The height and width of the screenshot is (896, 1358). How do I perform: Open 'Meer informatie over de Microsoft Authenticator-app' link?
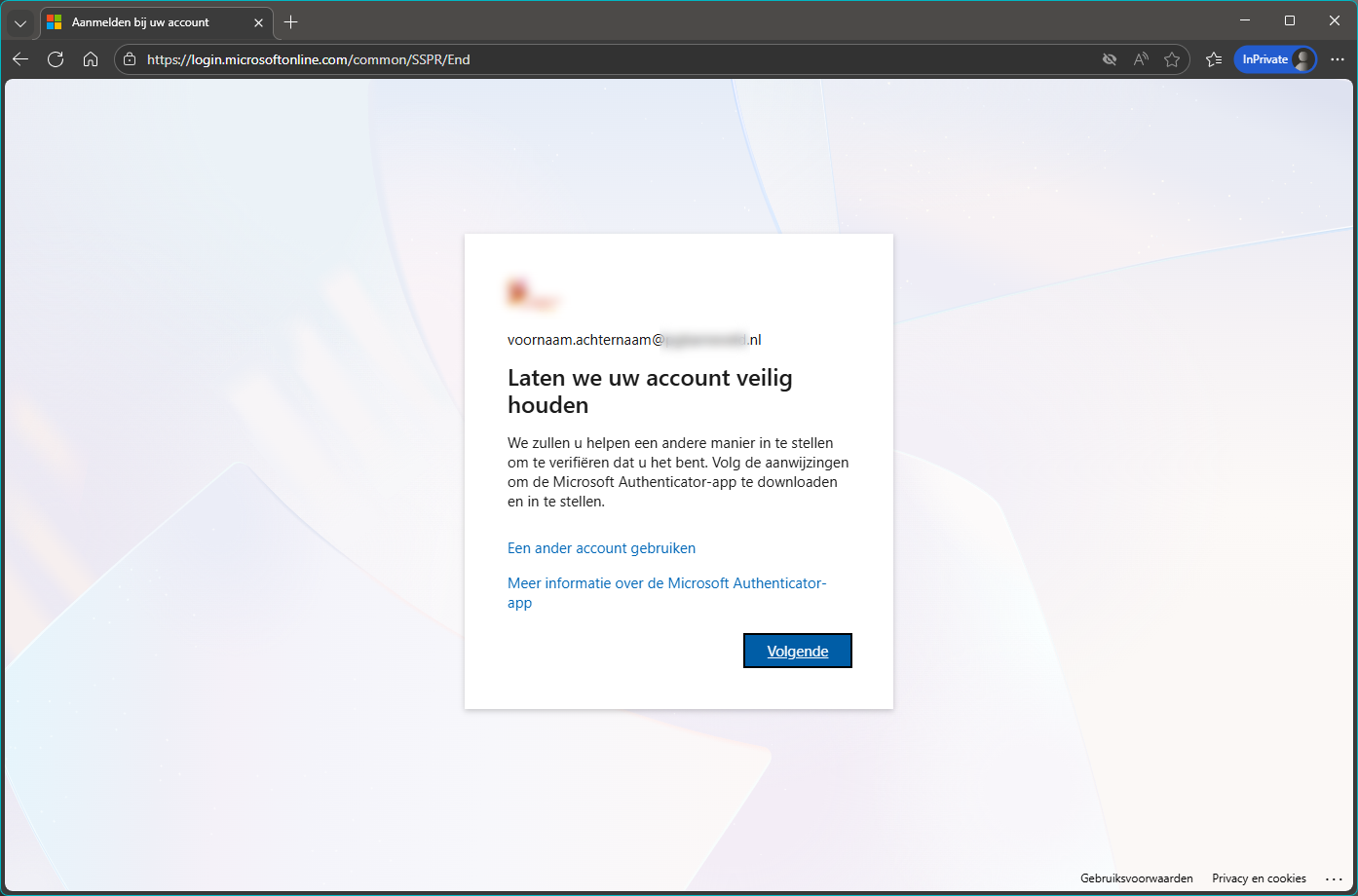(x=666, y=592)
